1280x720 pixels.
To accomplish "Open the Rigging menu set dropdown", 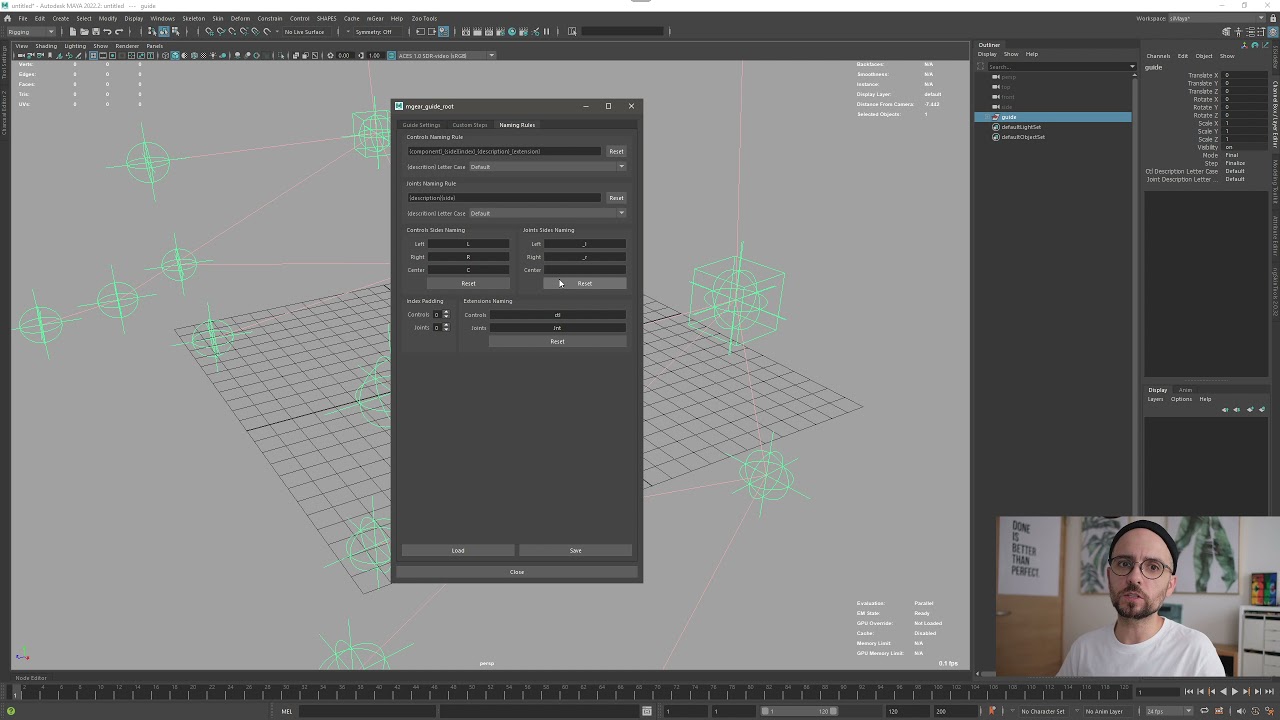I will 31,32.
